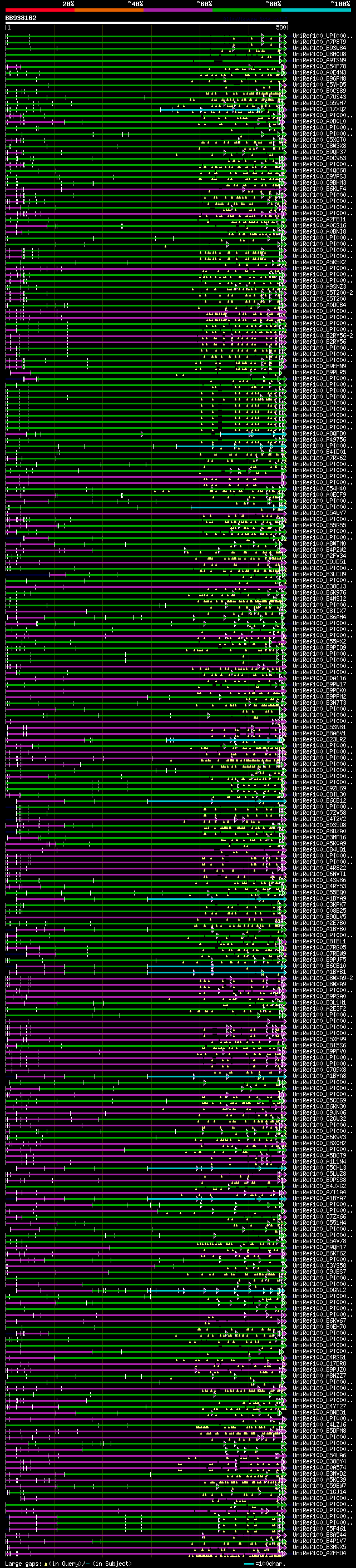
Task: Open entry UniRef100_Q23LR2
Action: (319, 740)
